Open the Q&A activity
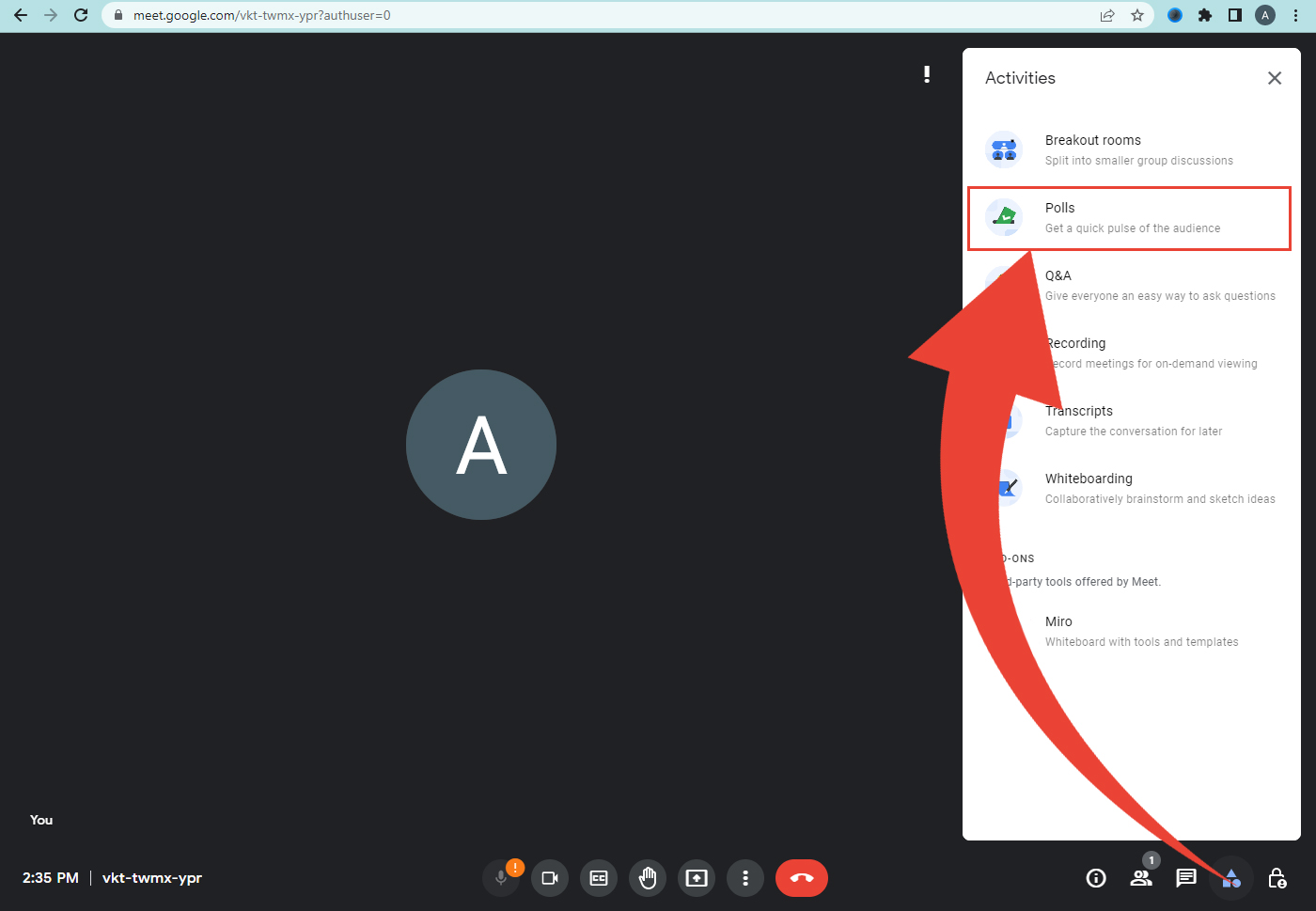Screen dimensions: 1316x911 [1158, 286]
